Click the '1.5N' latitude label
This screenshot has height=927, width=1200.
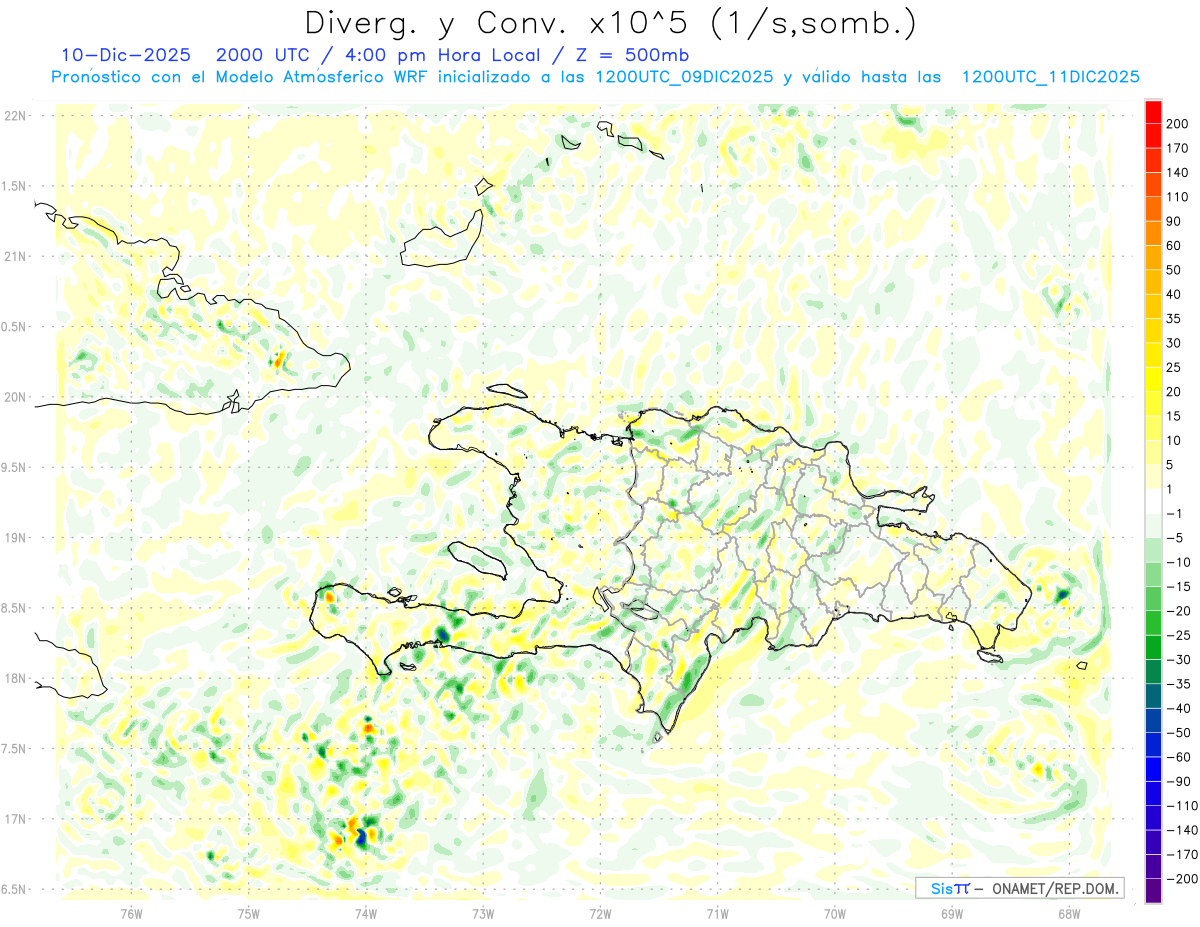click(15, 186)
